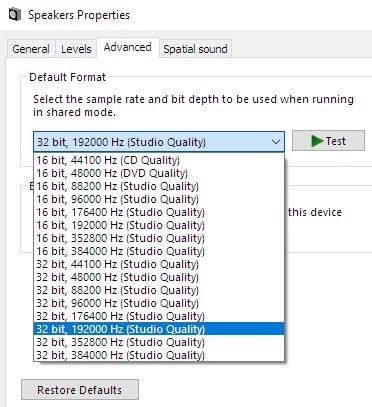Pick 16 bit, 352800 Hz option
The width and height of the screenshot is (372, 407).
pos(159,238)
